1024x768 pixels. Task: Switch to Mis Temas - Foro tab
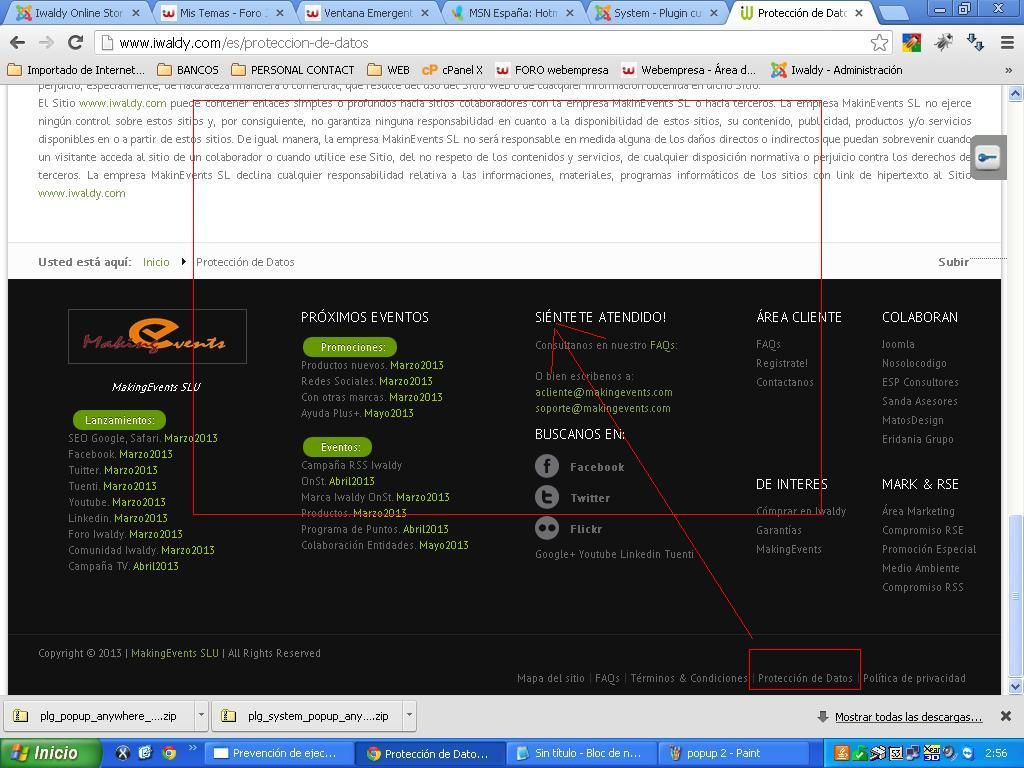click(x=222, y=12)
